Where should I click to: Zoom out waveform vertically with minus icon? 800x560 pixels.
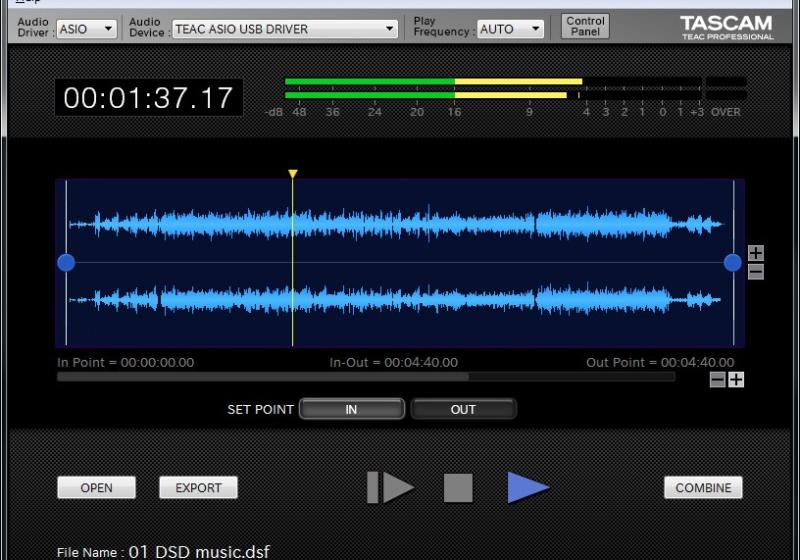tap(756, 271)
